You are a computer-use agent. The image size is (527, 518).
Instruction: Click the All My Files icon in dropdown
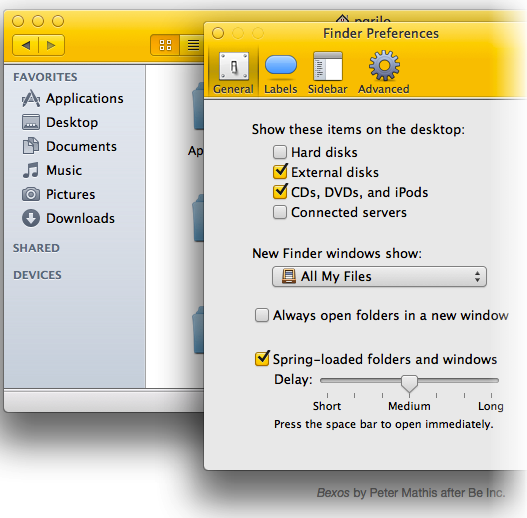pos(289,276)
